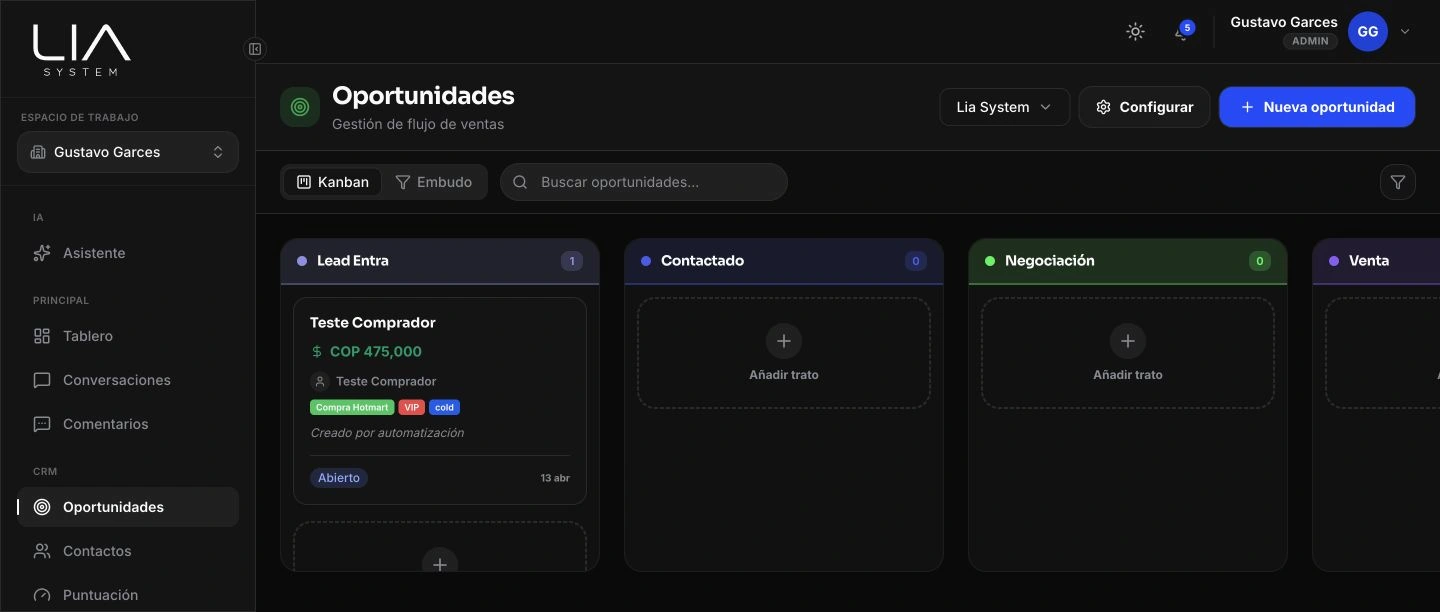
Task: Click the Contactado column header
Action: click(784, 261)
